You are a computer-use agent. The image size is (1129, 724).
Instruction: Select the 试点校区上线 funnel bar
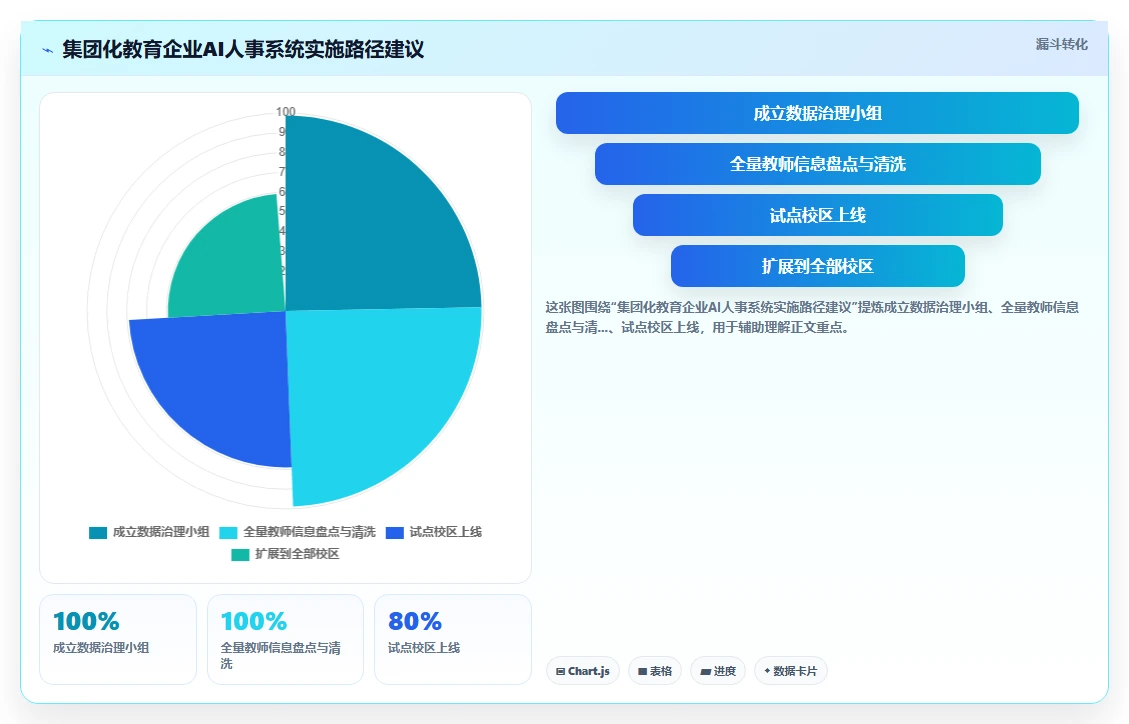tap(817, 215)
